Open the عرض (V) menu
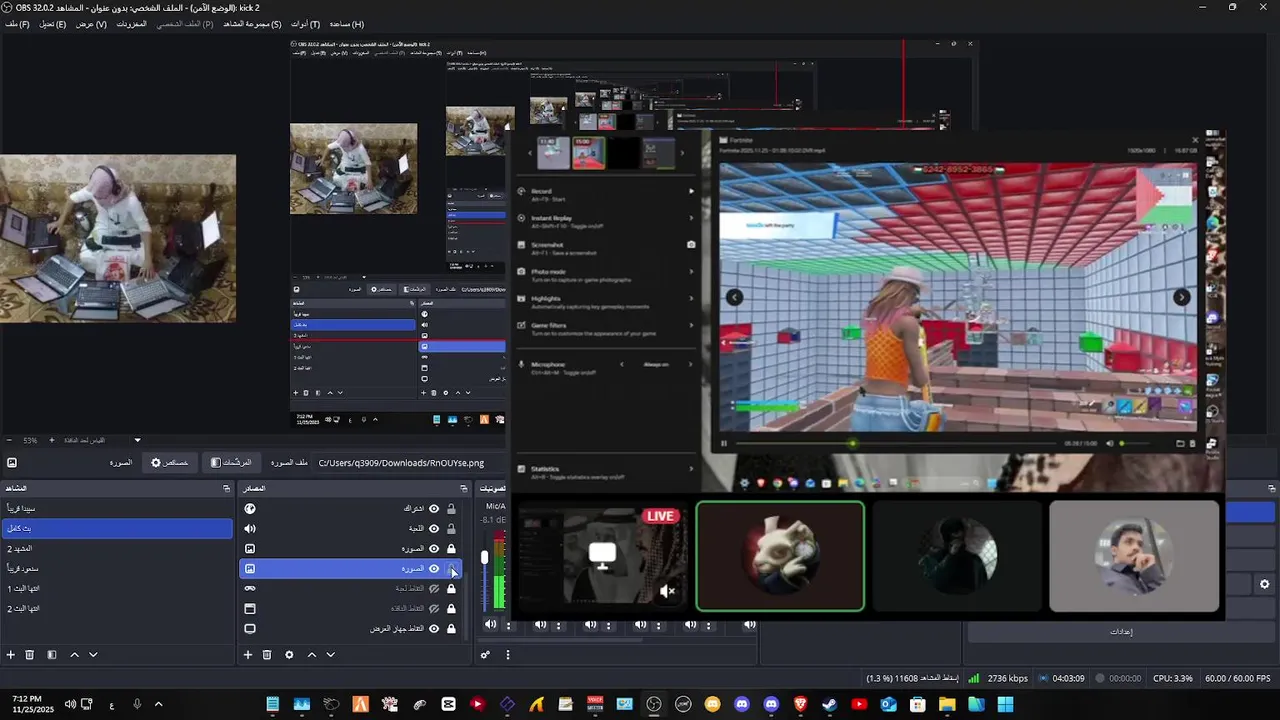The width and height of the screenshot is (1280, 720). 91,24
